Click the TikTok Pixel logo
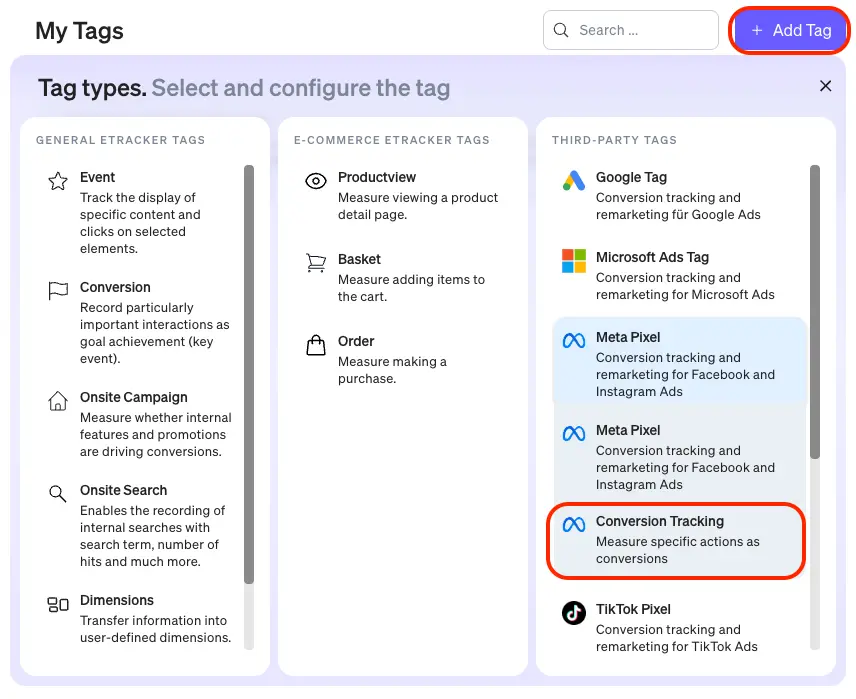Screen dimensions: 856x699 573,613
